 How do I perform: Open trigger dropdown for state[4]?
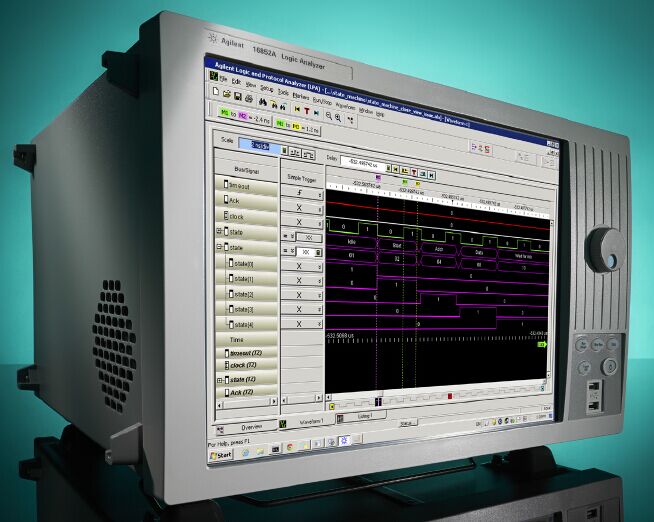pyautogui.click(x=320, y=324)
